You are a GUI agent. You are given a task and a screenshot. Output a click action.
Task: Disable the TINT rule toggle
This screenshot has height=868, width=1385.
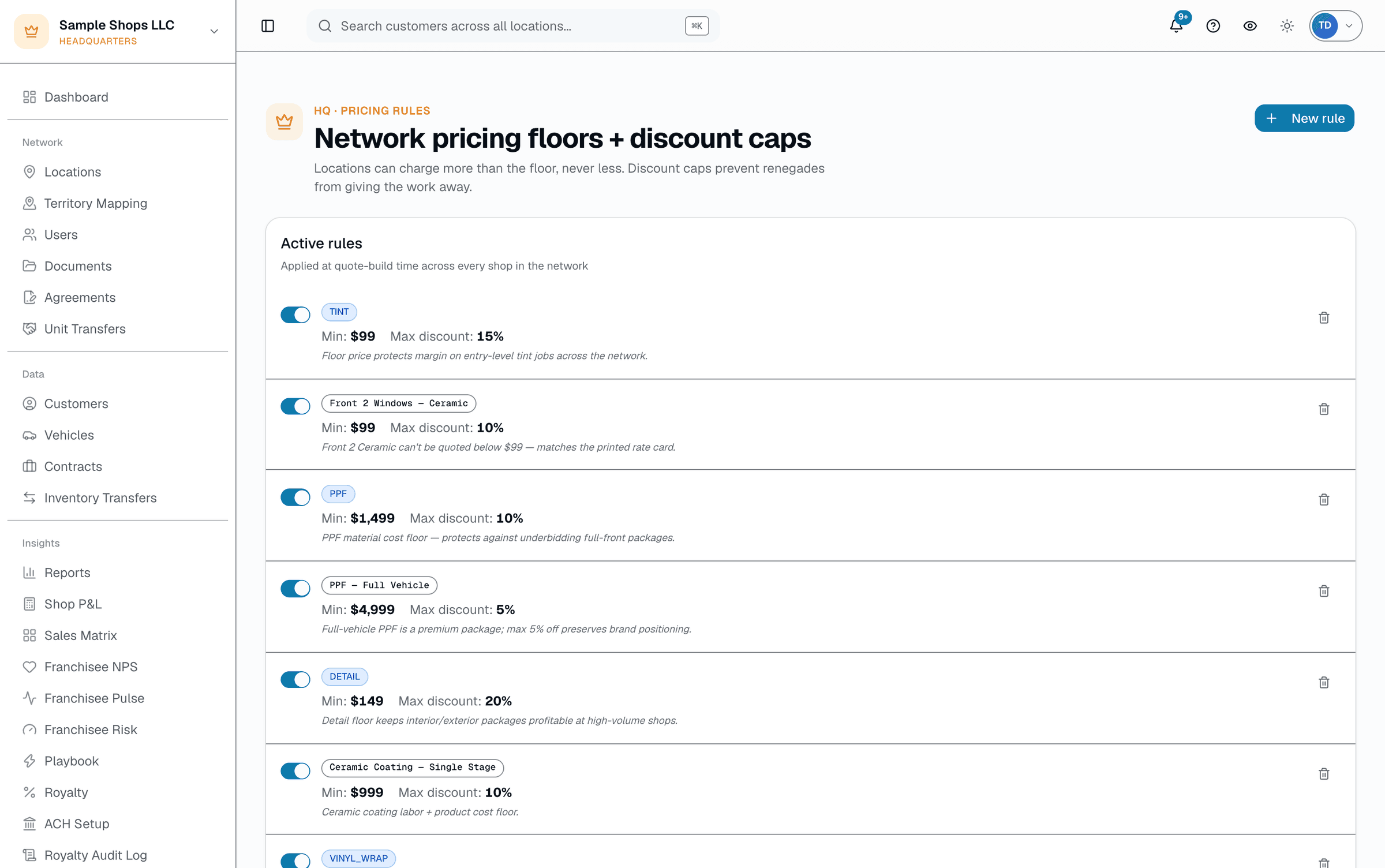(295, 315)
